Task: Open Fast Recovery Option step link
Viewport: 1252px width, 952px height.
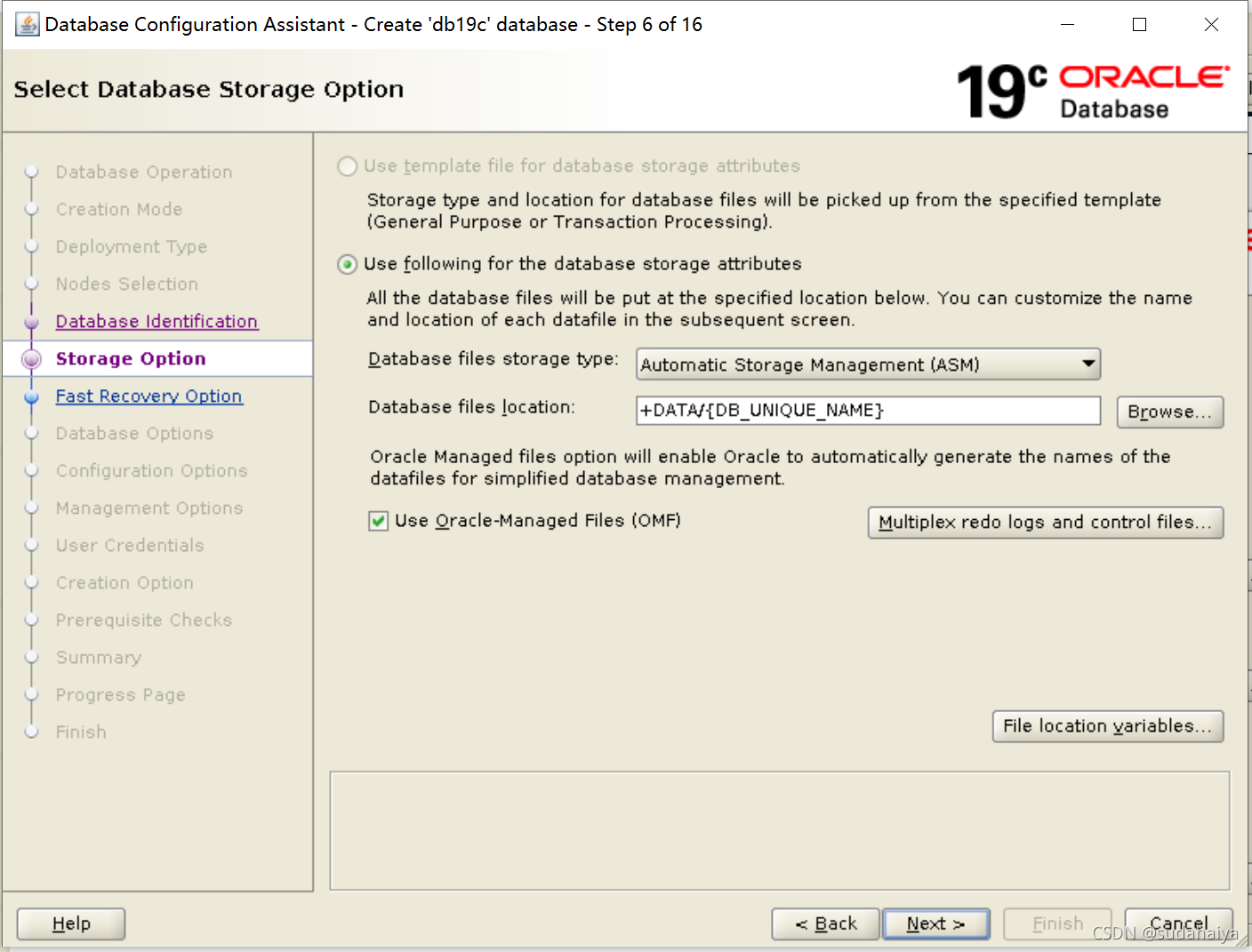Action: (x=148, y=396)
